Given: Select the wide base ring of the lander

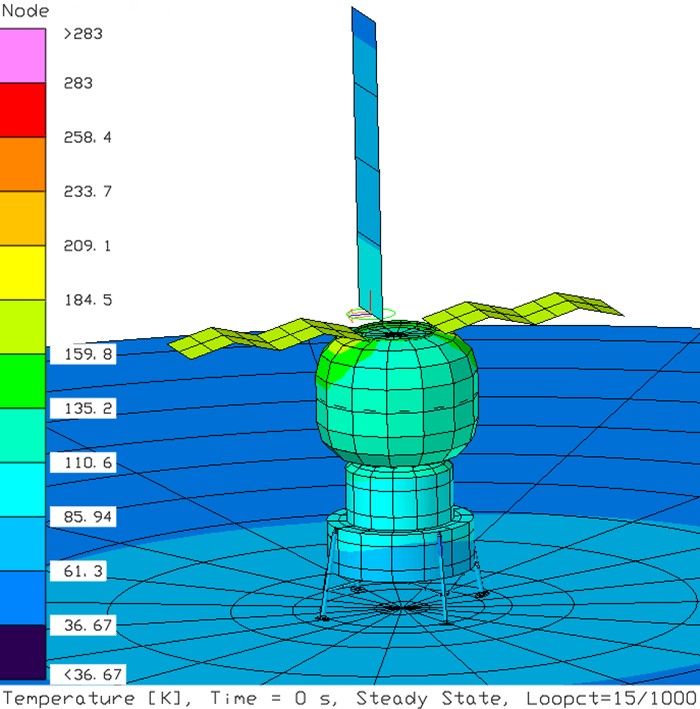Looking at the screenshot, I should coord(400,547).
